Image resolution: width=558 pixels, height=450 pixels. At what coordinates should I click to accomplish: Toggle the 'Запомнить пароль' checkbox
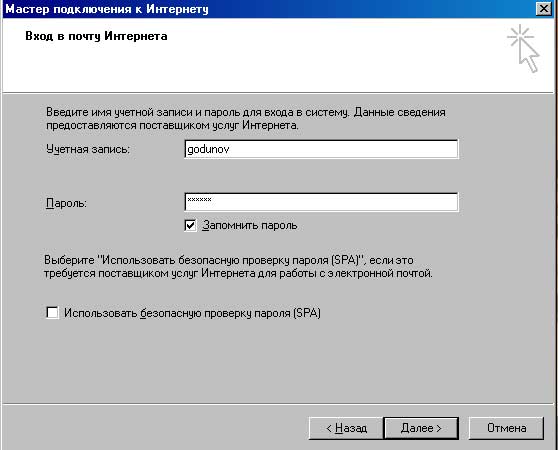tap(190, 225)
